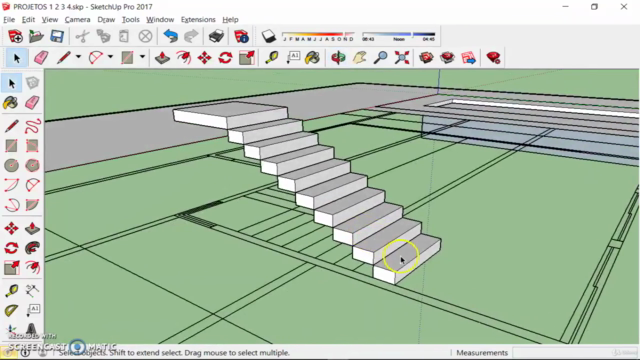Screen dimensions: 640x360
Task: Select the Freehand tool in the left palette
Action: point(32,126)
